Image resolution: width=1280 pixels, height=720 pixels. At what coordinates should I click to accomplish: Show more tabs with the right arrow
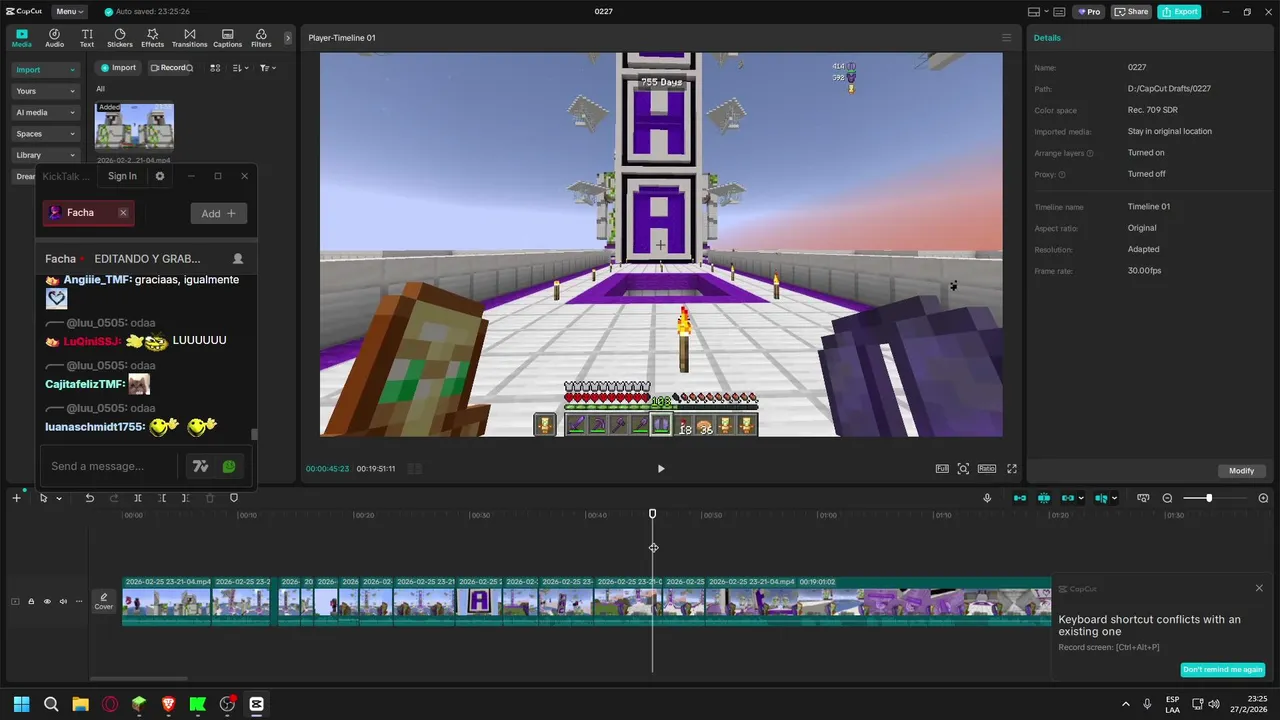click(x=288, y=38)
